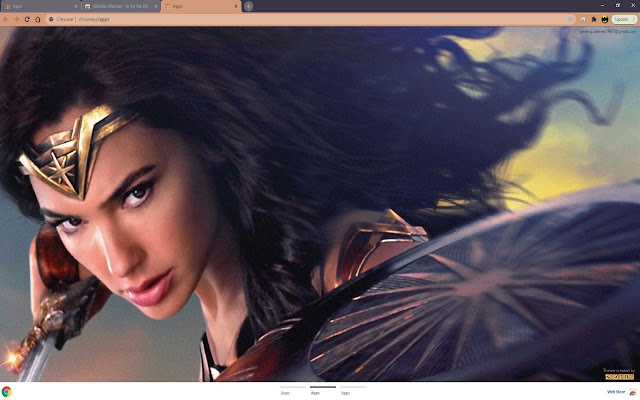The width and height of the screenshot is (640, 400).
Task: Switch to the Wonder Woman tab
Action: (120, 7)
